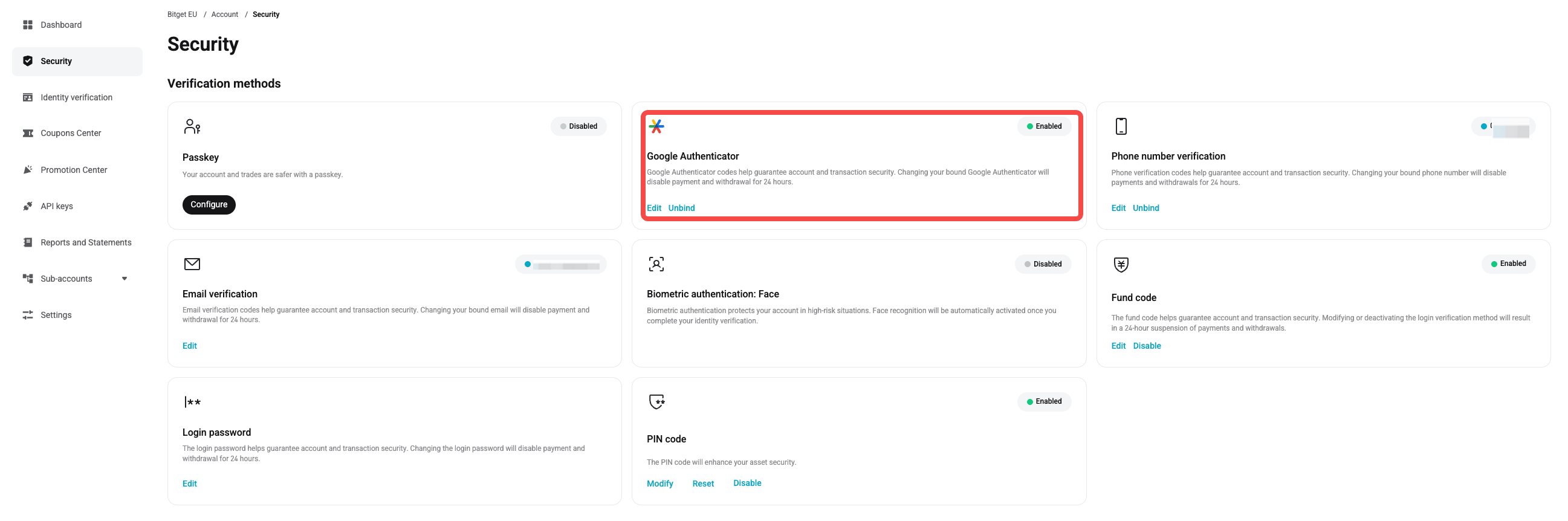The height and width of the screenshot is (521, 1568).
Task: Expand the Sub-accounts dropdown arrow
Action: pyautogui.click(x=124, y=279)
